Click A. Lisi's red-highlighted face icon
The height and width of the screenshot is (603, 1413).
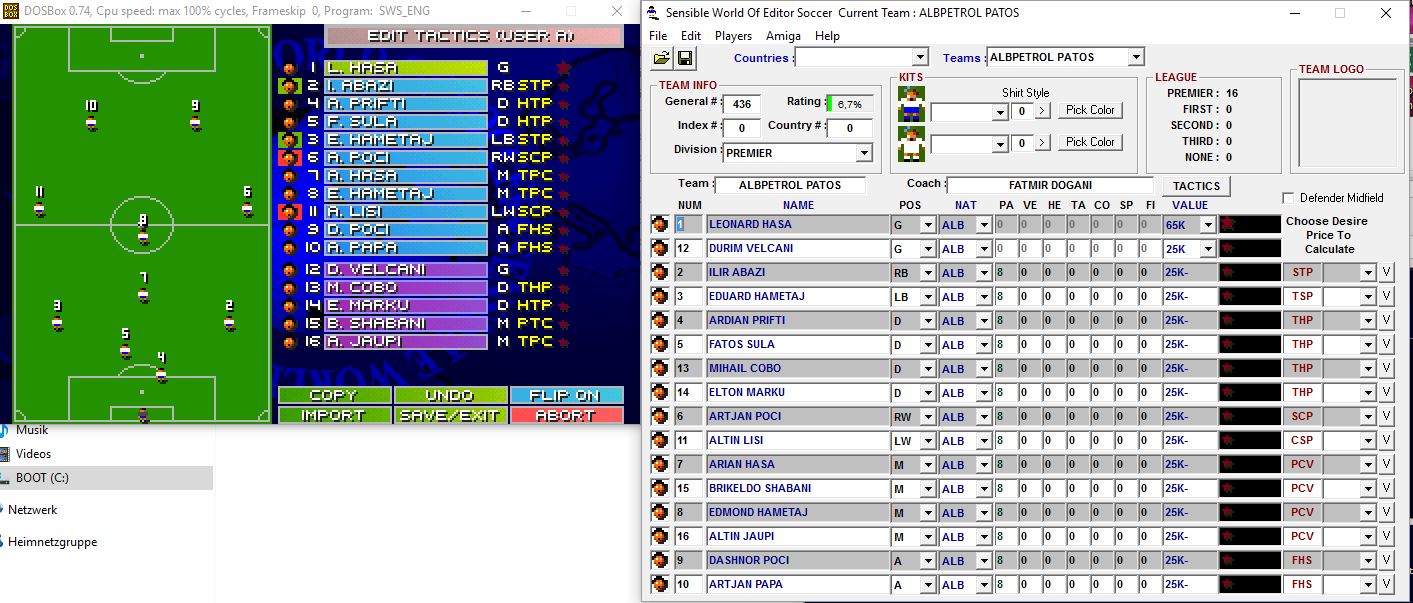click(289, 212)
